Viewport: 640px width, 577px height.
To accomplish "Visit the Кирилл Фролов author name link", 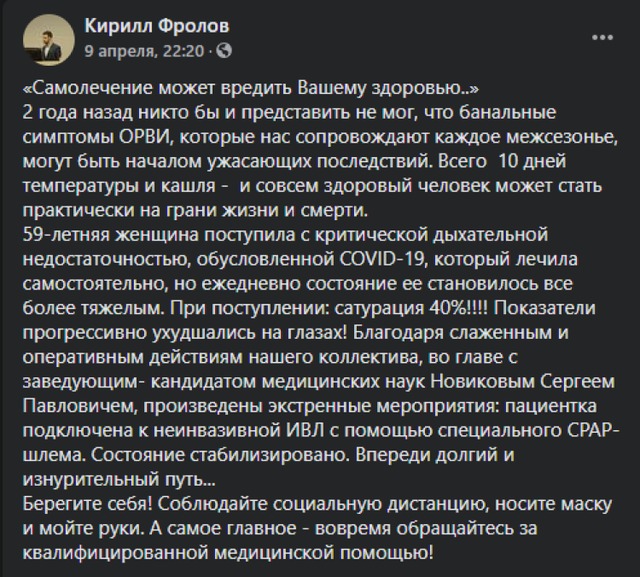I will point(157,26).
